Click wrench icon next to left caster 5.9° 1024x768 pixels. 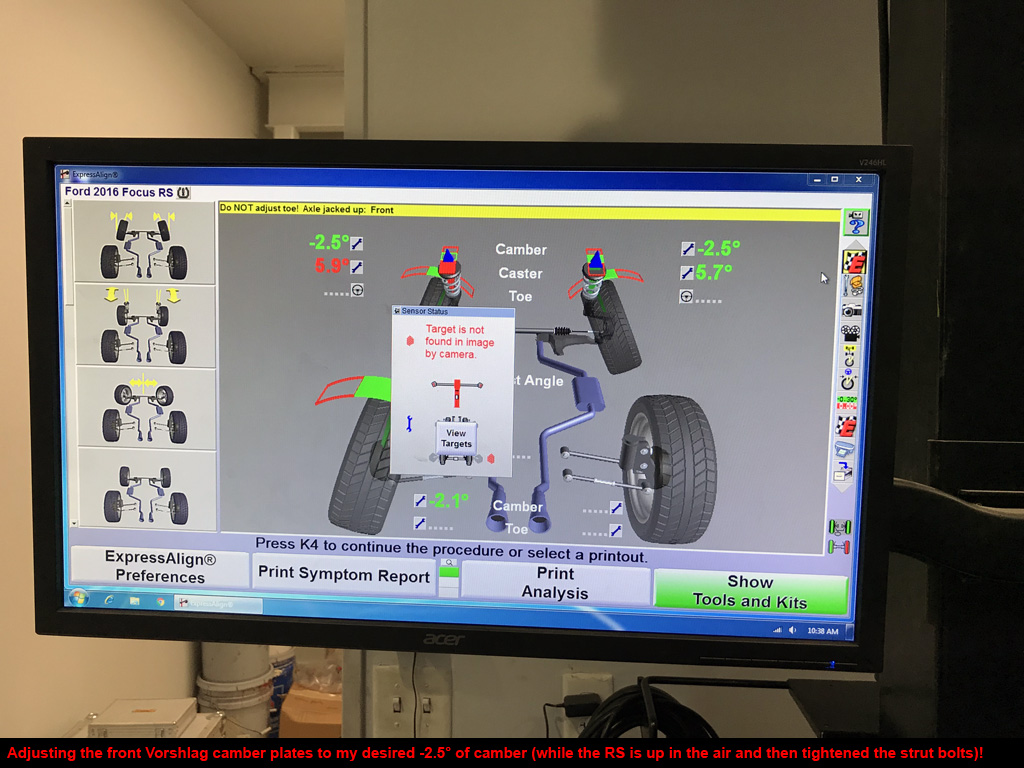coord(357,267)
